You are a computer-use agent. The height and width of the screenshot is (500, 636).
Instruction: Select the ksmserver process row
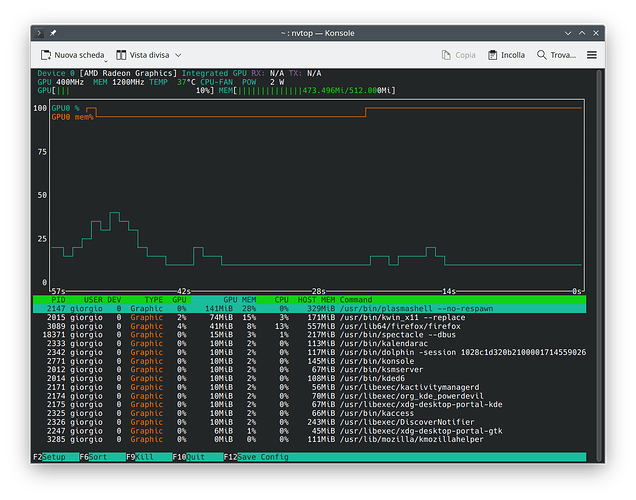(x=309, y=370)
